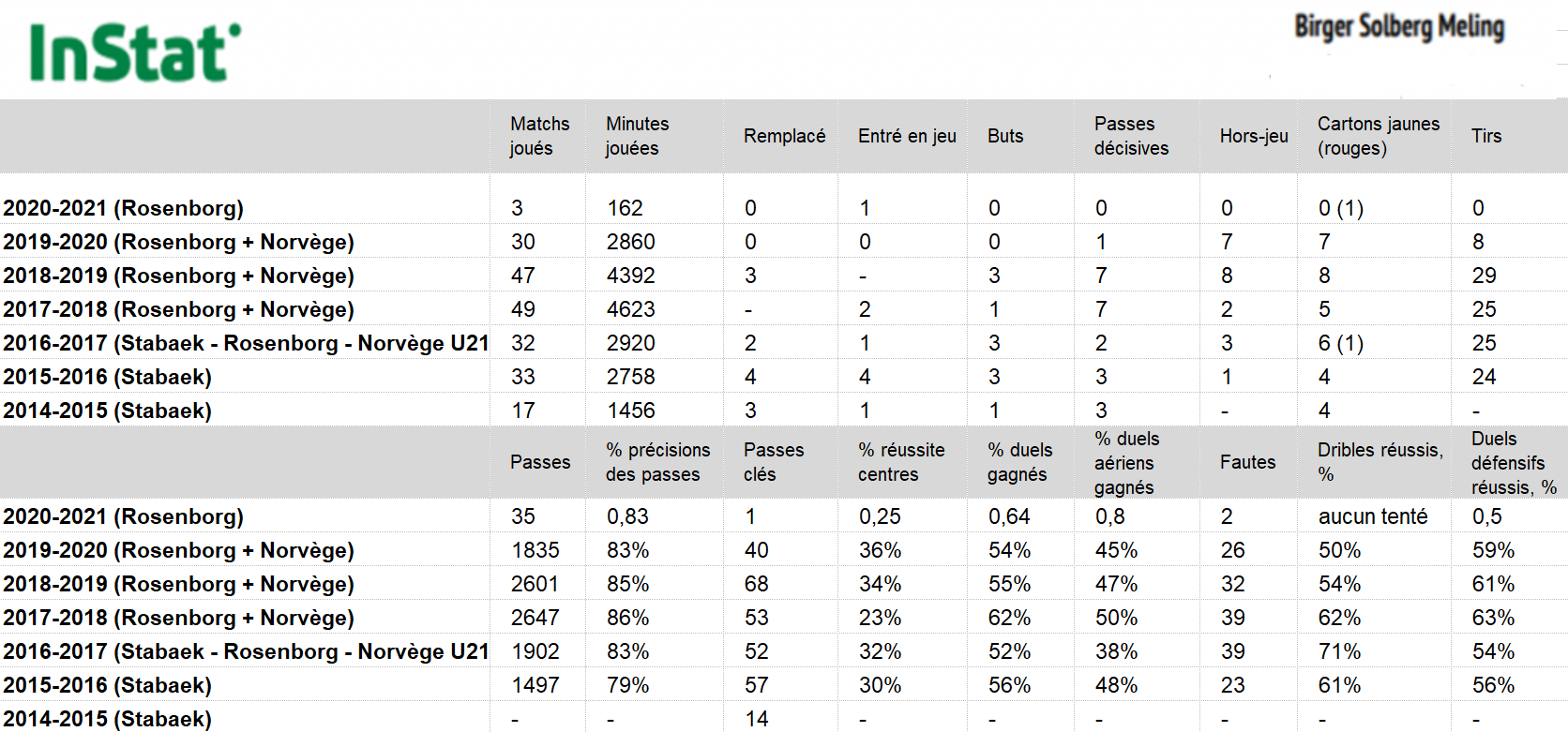Image resolution: width=1568 pixels, height=732 pixels.
Task: Click the Passes décisives header cell
Action: tap(1131, 136)
